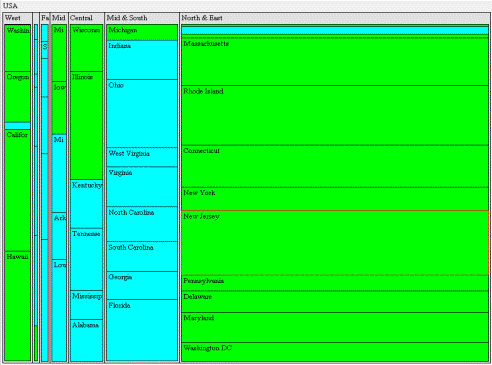Choose the Connecticut block

(x=335, y=166)
